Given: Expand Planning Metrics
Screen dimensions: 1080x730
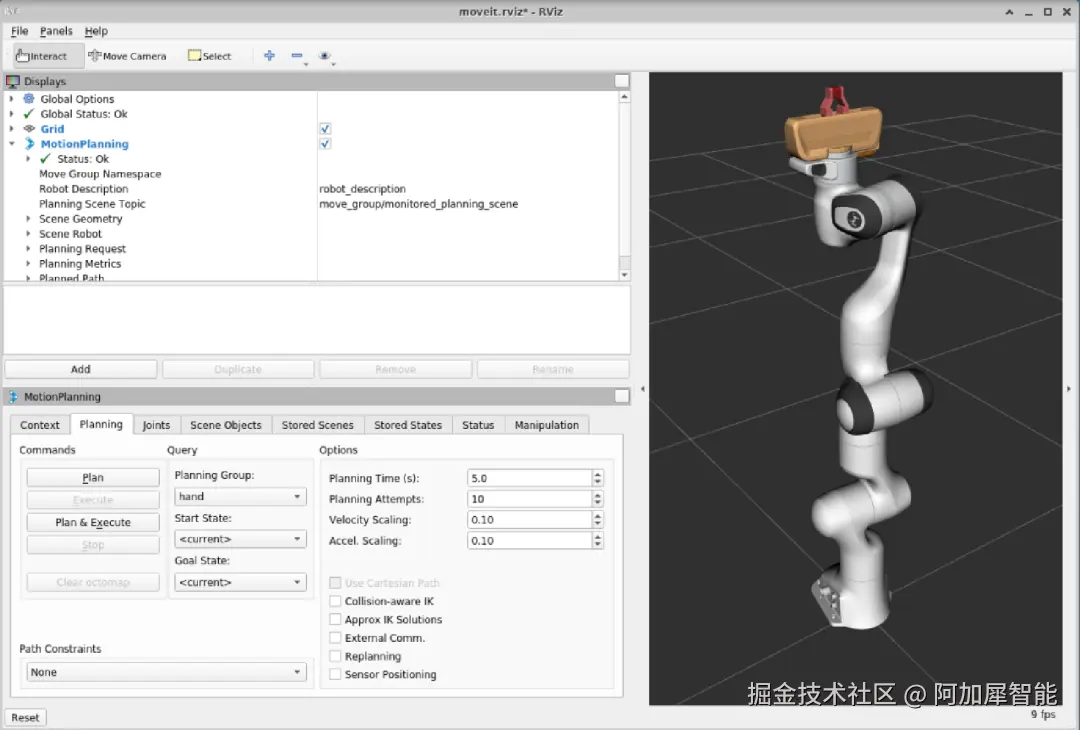Looking at the screenshot, I should (28, 264).
